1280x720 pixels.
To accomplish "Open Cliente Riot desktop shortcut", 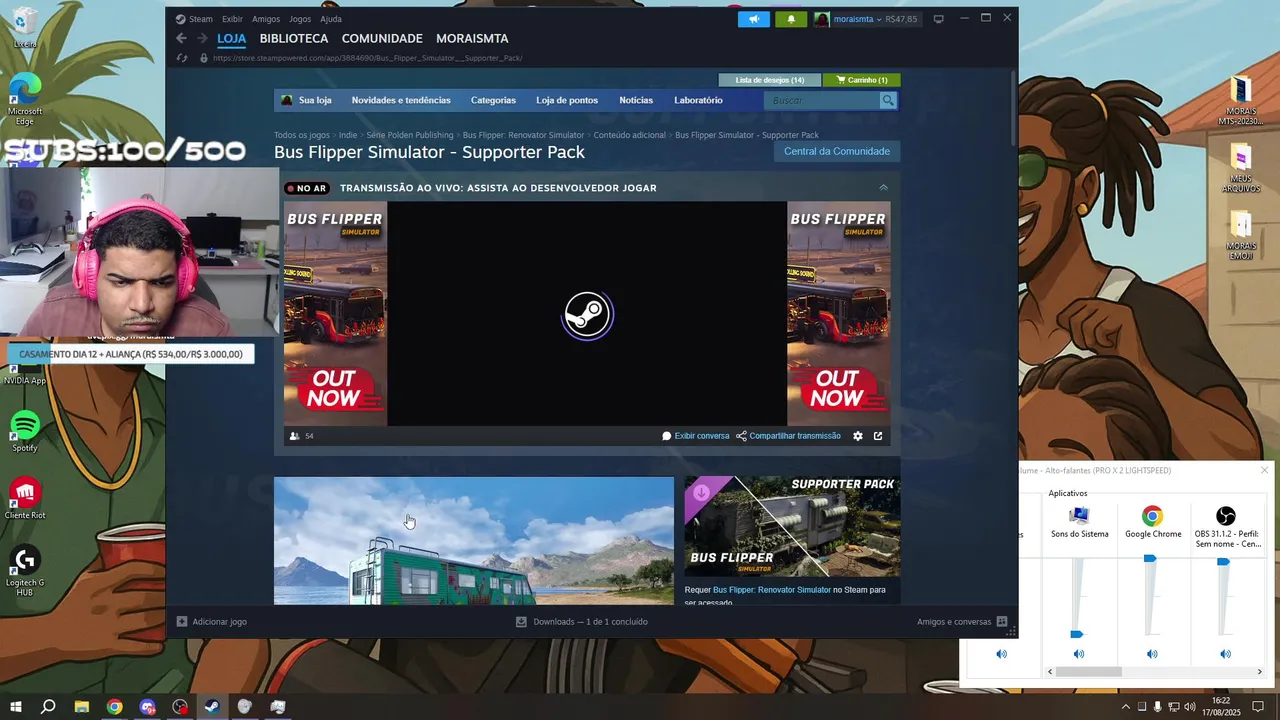I will [x=25, y=498].
